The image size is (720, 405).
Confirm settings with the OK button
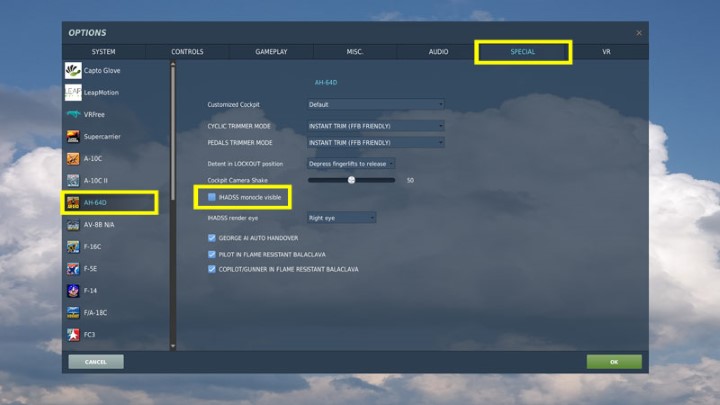click(x=614, y=361)
